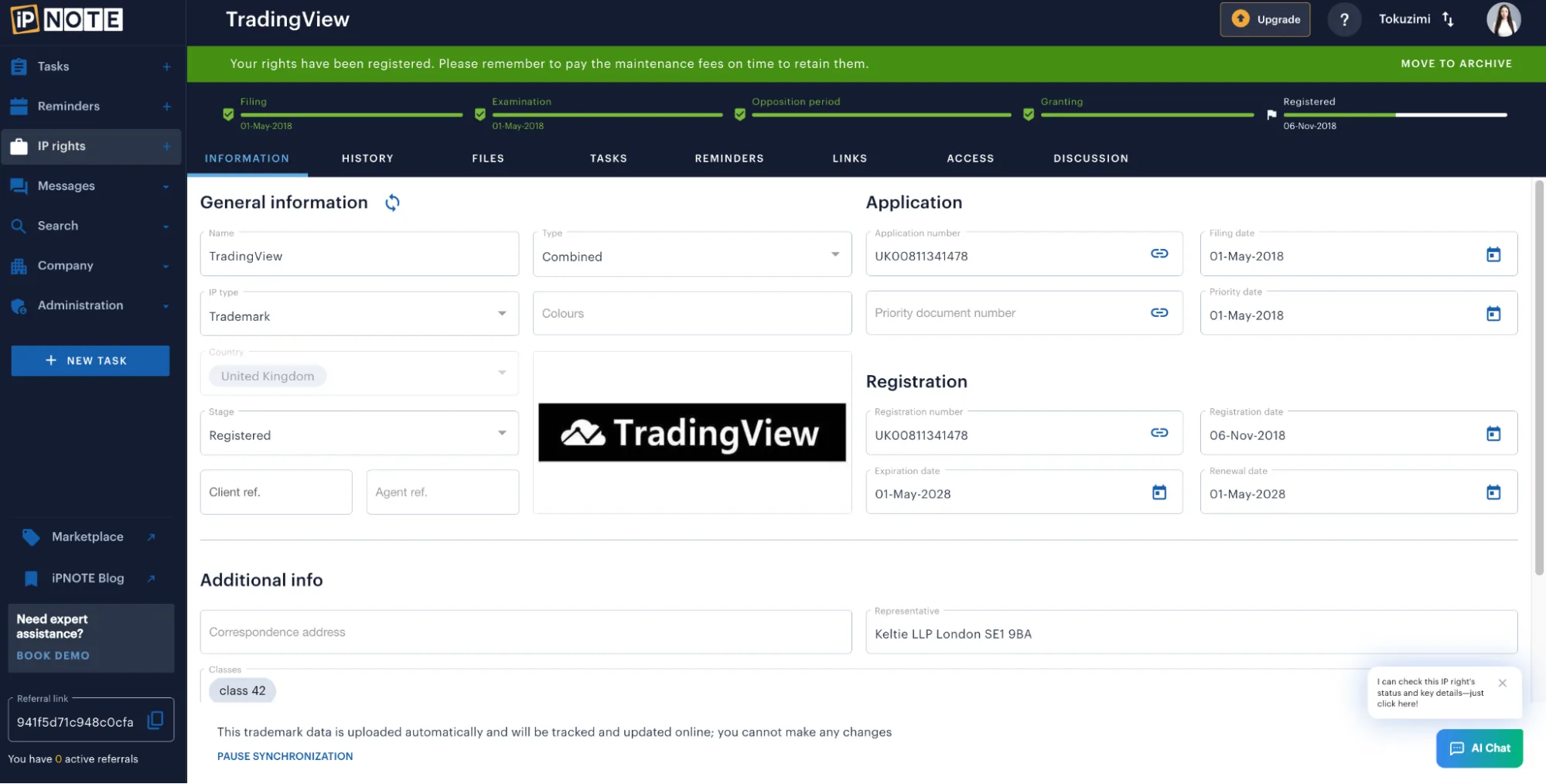Open the Files tab
The height and width of the screenshot is (784, 1546).
488,159
